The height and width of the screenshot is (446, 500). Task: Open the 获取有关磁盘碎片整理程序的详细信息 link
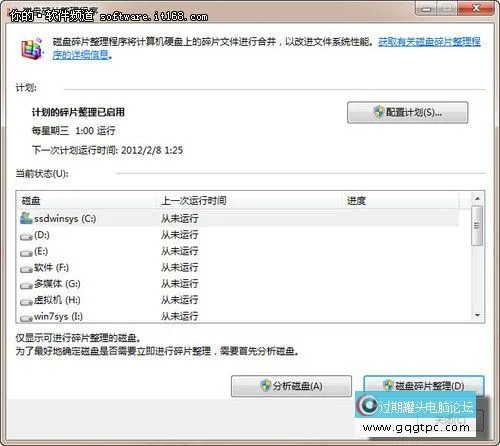click(429, 42)
